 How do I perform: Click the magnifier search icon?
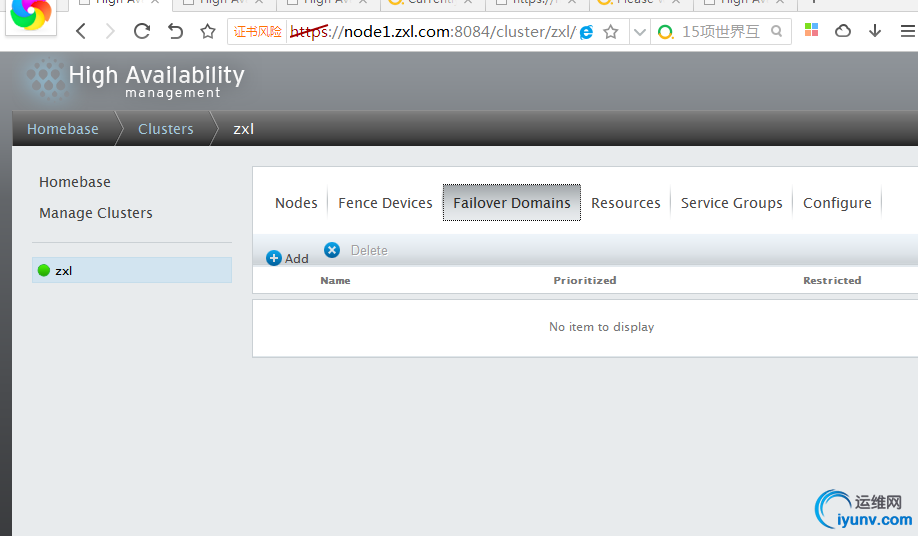(776, 31)
